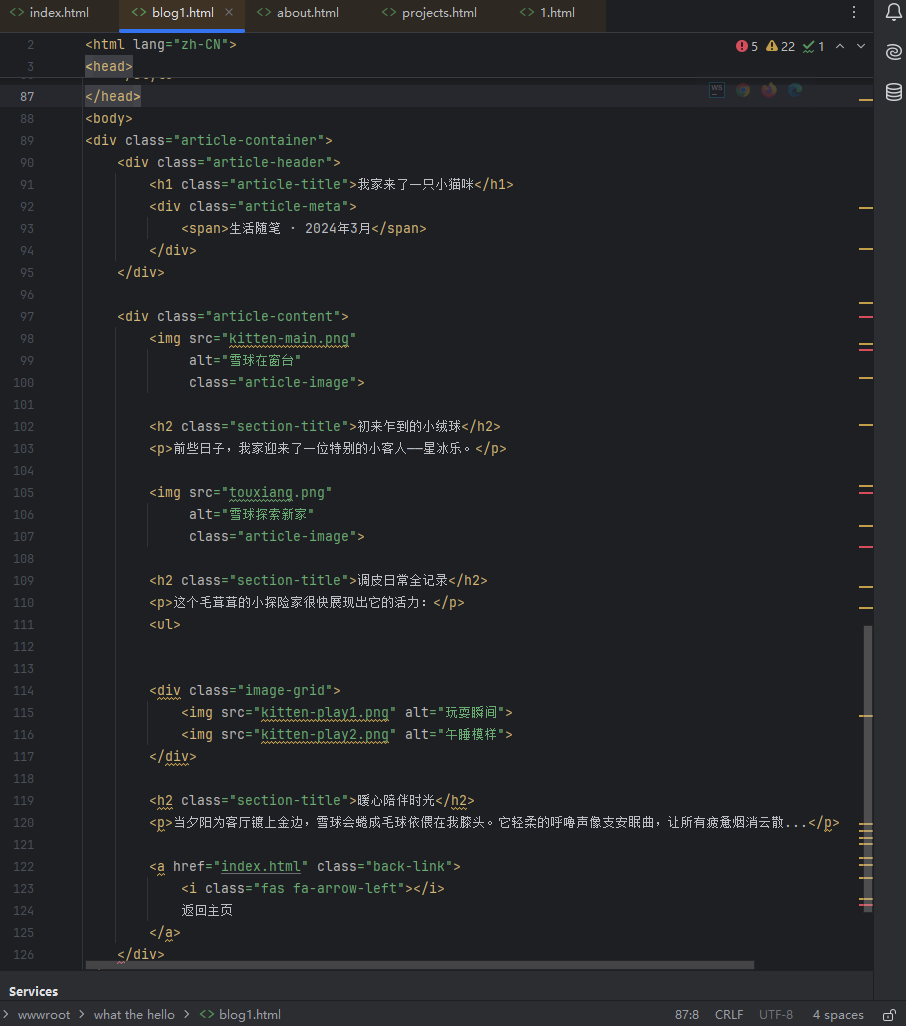The image size is (906, 1026).
Task: Preview page in Edge browser
Action: 795,90
